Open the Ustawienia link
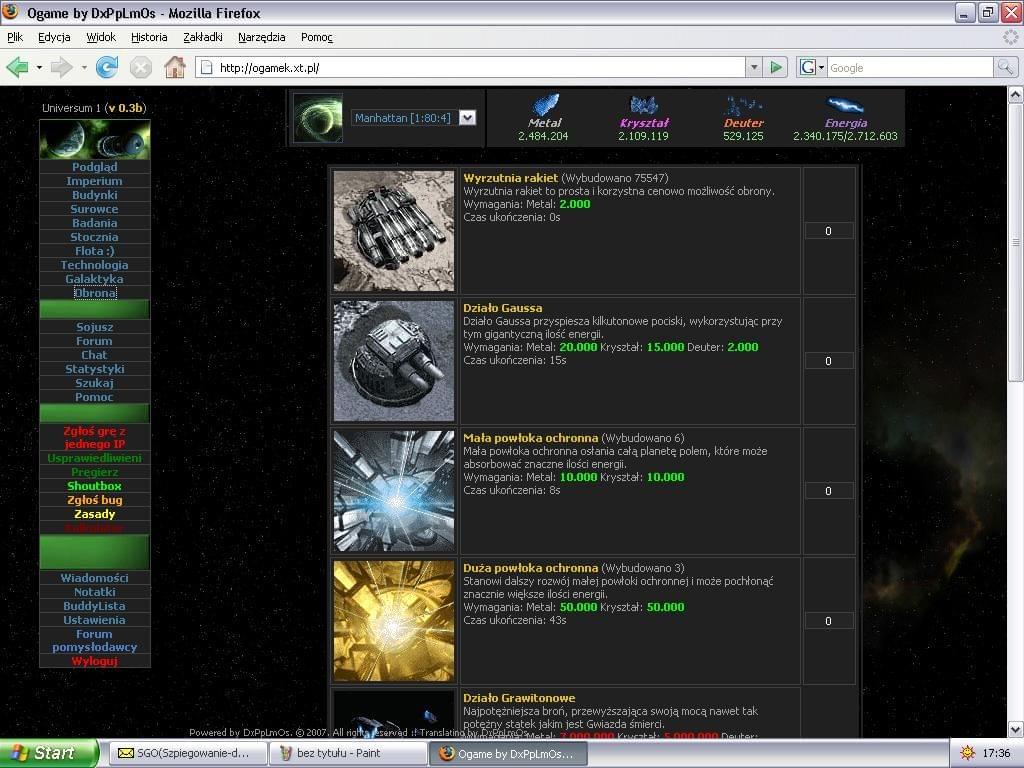The image size is (1024, 768). click(95, 620)
